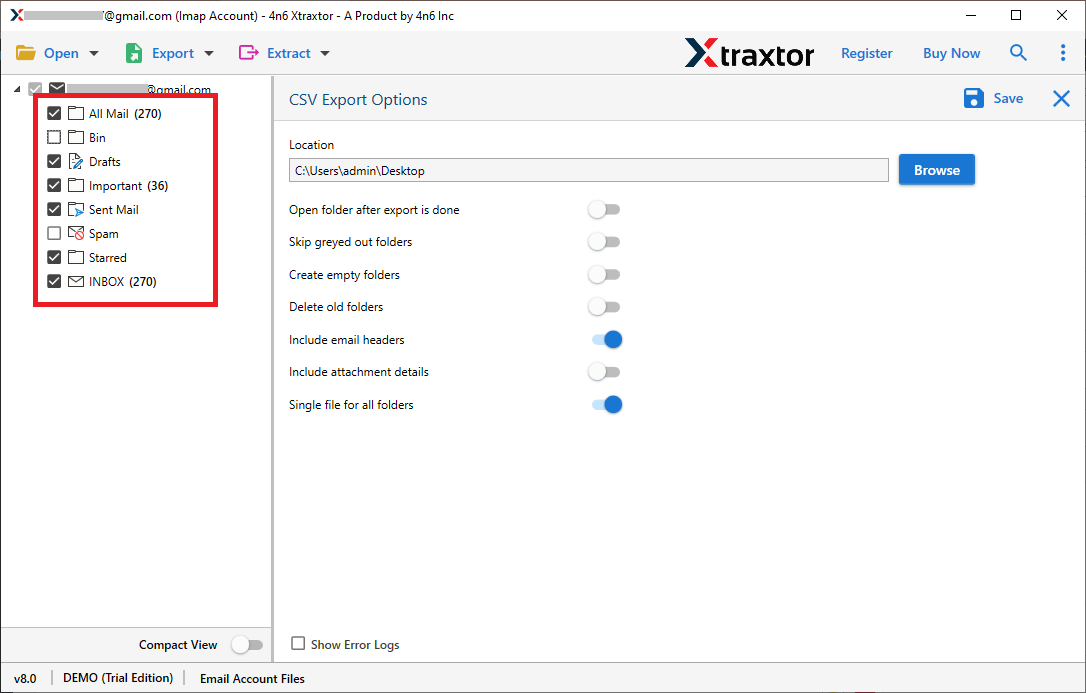
Task: Uncheck the All Mail folder checkbox
Action: tap(53, 113)
